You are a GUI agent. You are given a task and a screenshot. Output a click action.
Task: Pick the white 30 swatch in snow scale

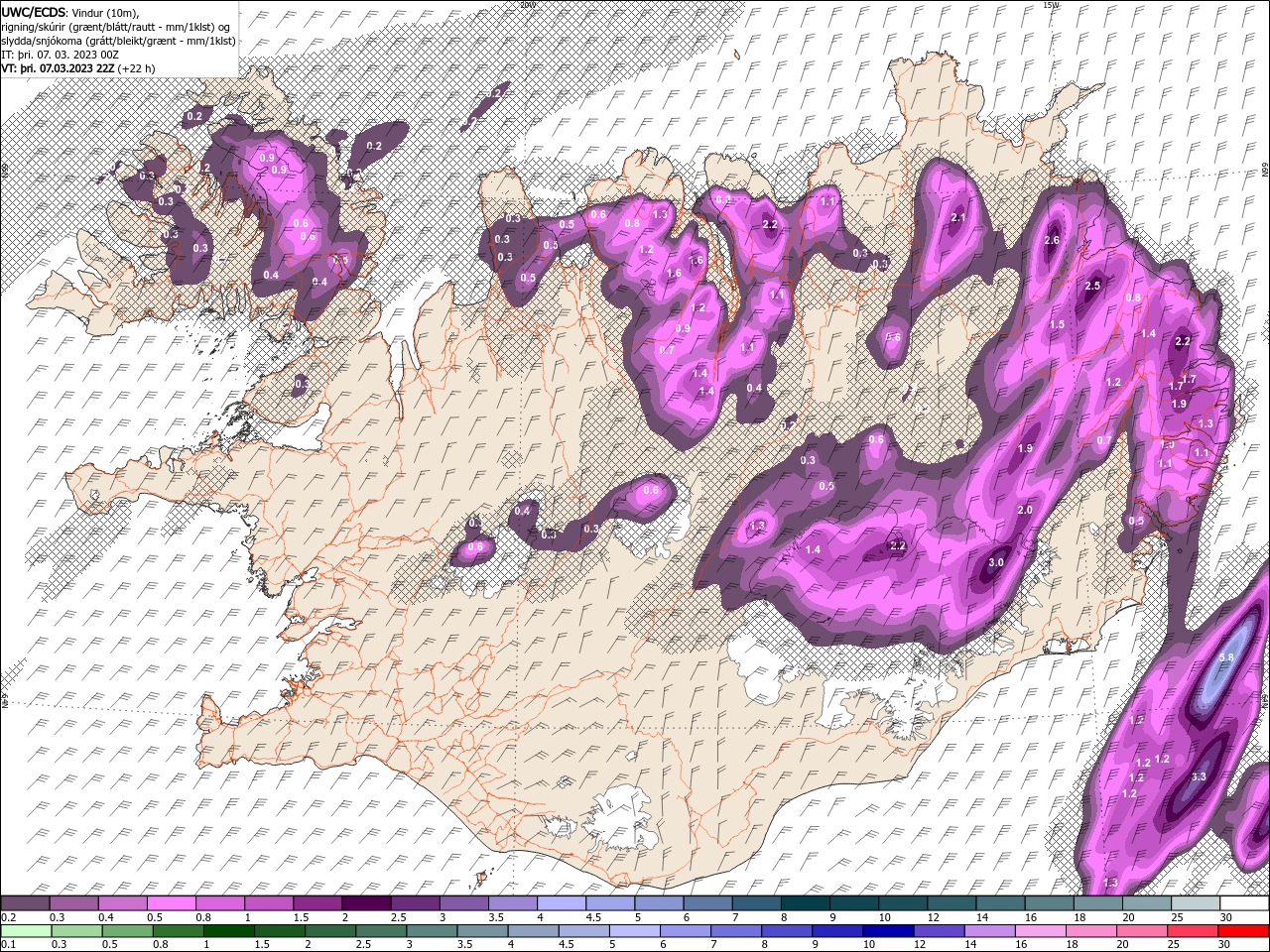1244,903
